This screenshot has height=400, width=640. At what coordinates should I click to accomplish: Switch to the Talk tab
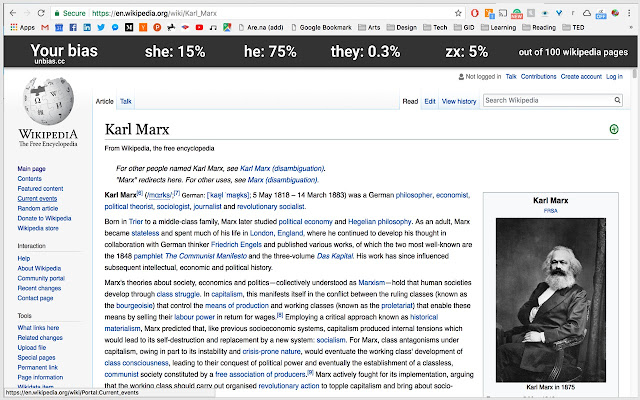pos(126,101)
